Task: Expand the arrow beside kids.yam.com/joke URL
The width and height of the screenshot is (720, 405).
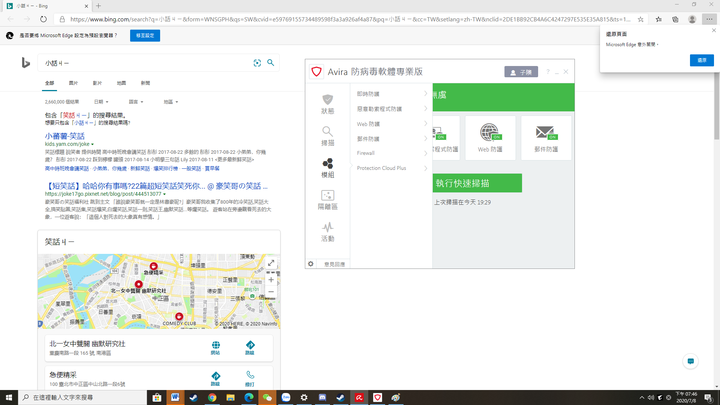Action: pos(92,144)
